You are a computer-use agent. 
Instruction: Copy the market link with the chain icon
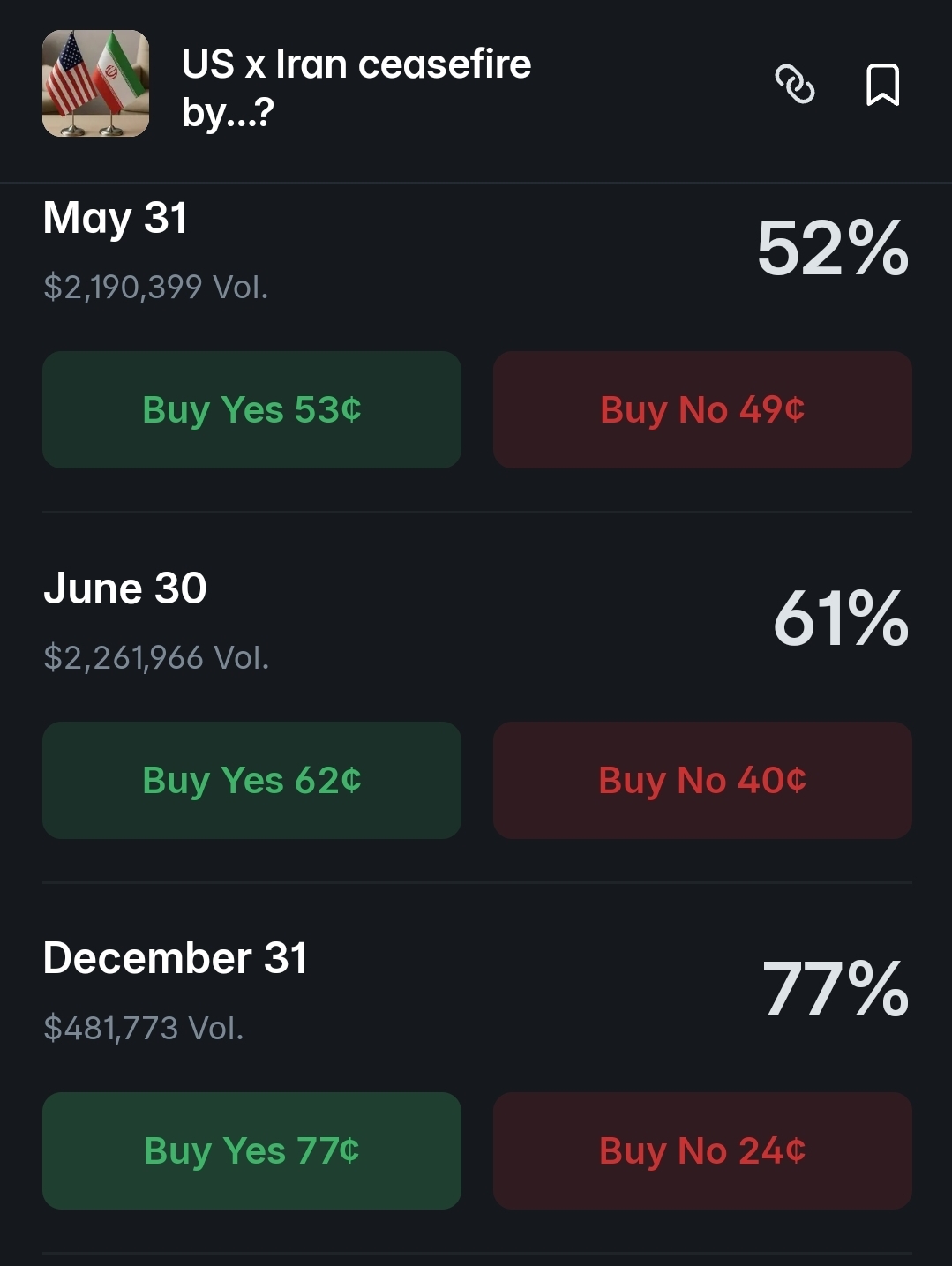point(794,85)
